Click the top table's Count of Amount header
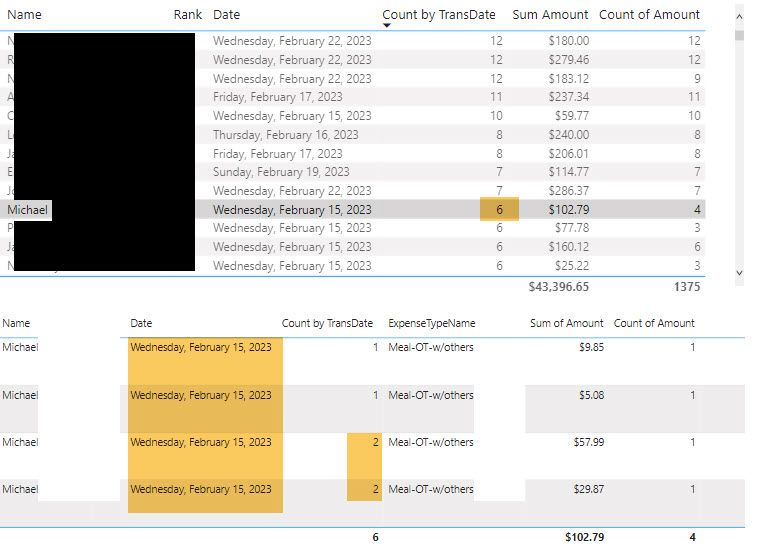 (x=649, y=15)
